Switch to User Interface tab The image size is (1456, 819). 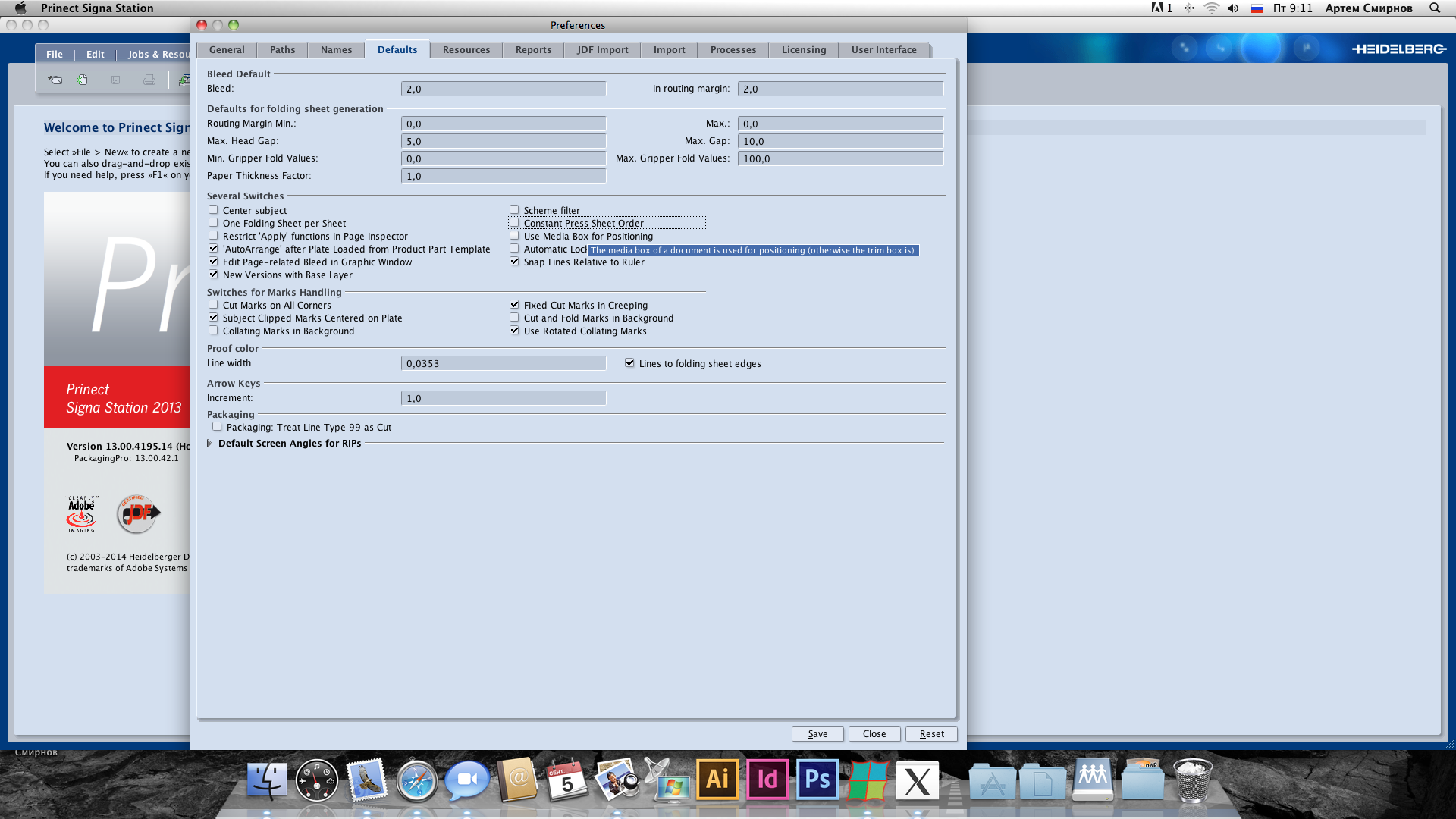[883, 50]
